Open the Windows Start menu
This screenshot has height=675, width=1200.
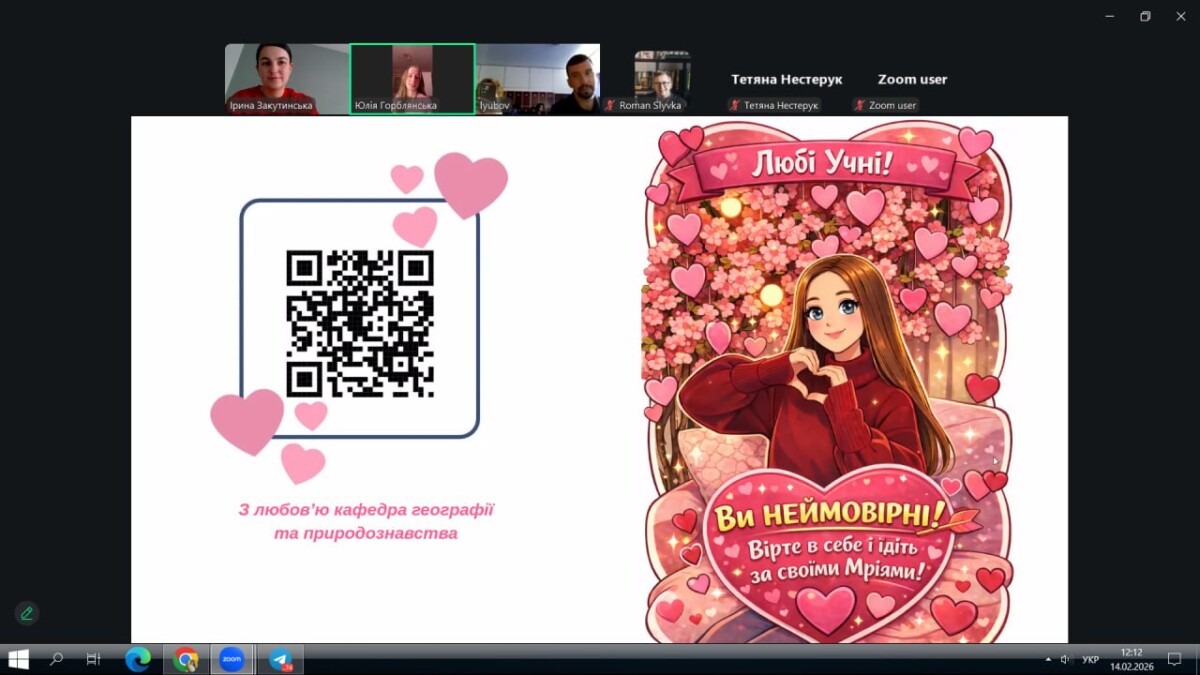click(18, 659)
